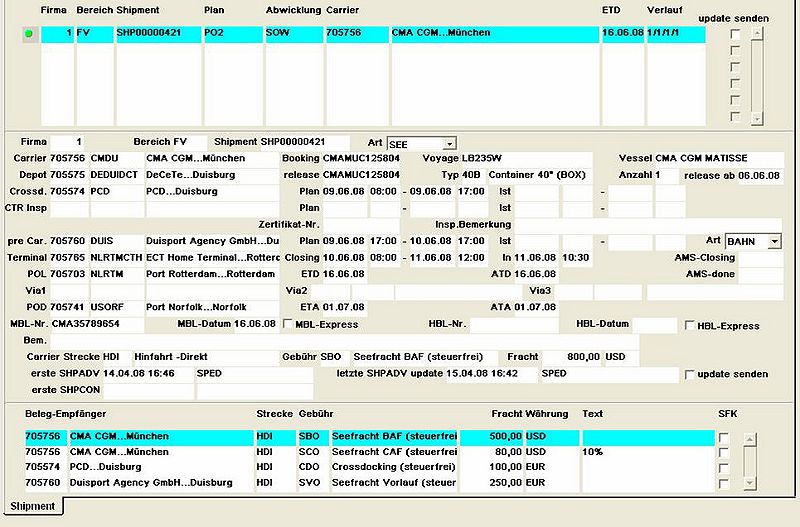The width and height of the screenshot is (800, 527).
Task: Click the empty Insp.Bemerkung field
Action: pyautogui.click(x=647, y=224)
